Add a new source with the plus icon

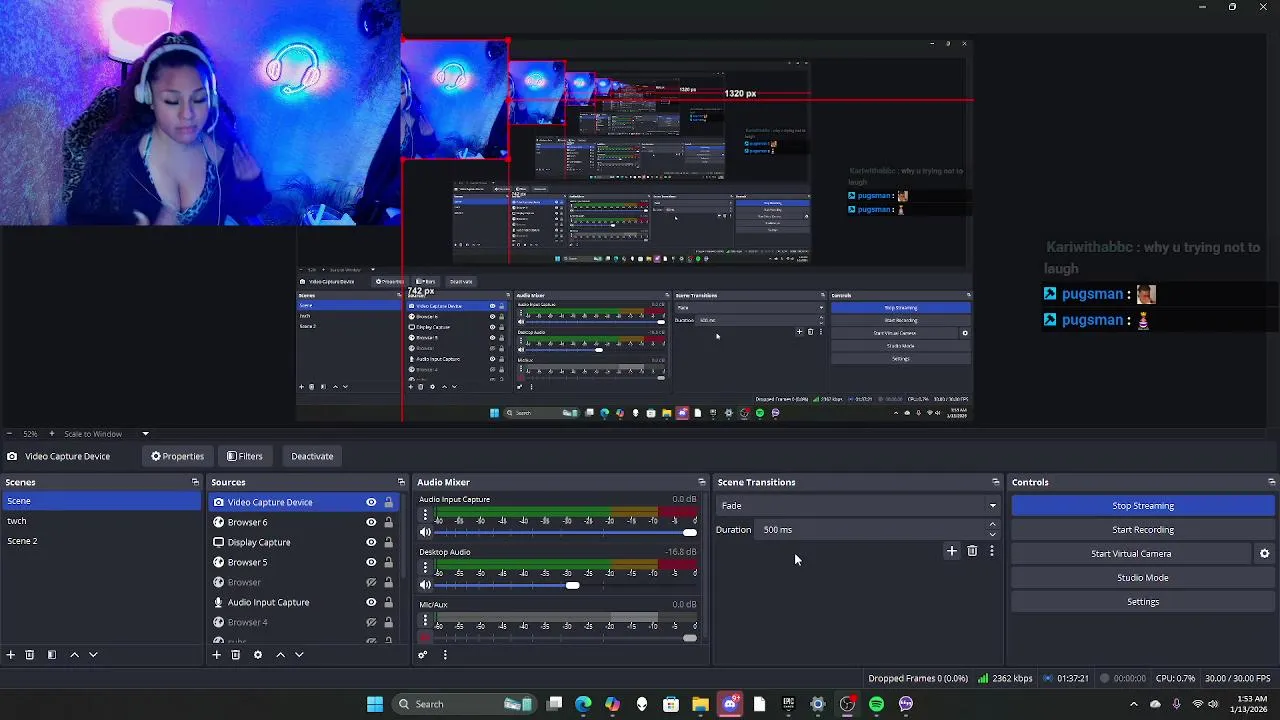tap(216, 655)
